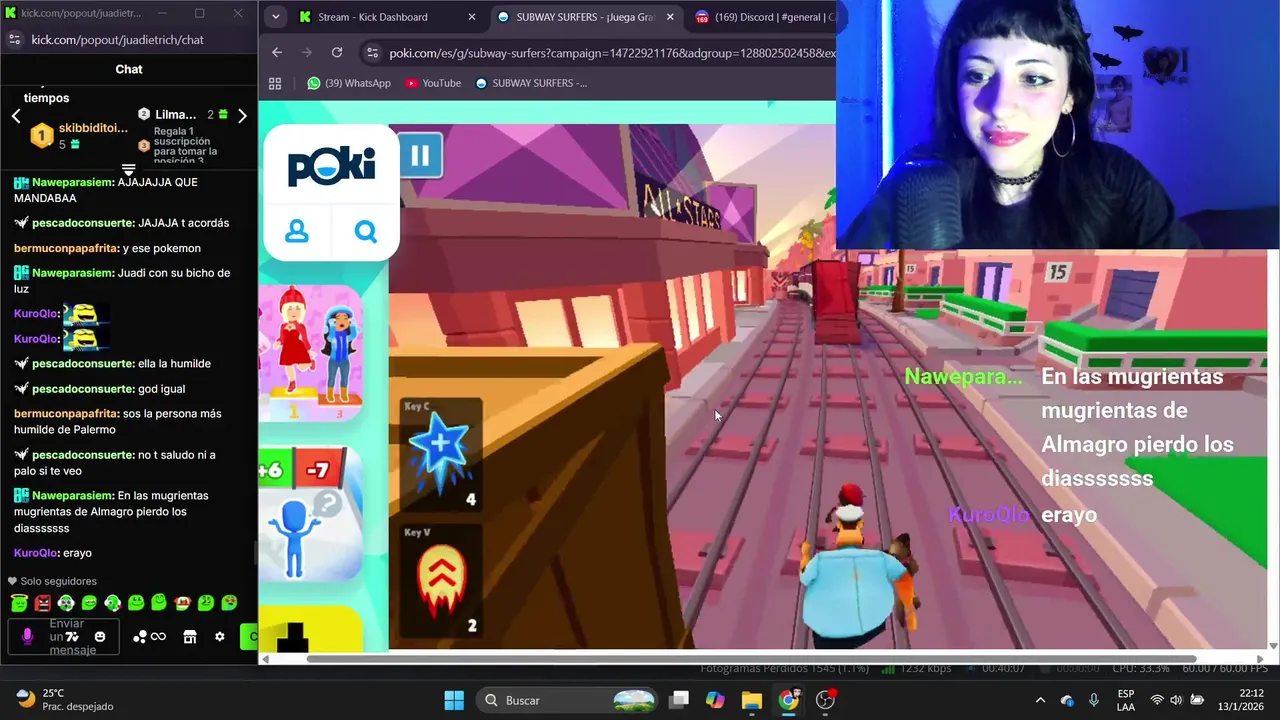Image resolution: width=1280 pixels, height=720 pixels.
Task: Open the emoji picker in chat input
Action: click(x=100, y=636)
